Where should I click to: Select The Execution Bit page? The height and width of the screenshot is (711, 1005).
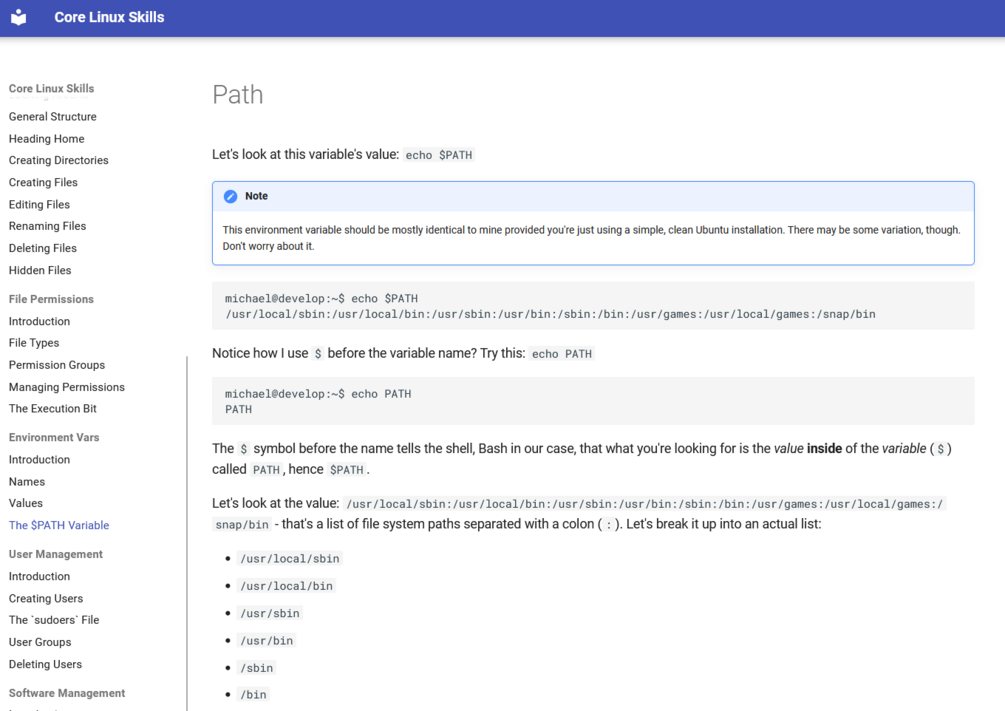tap(53, 408)
